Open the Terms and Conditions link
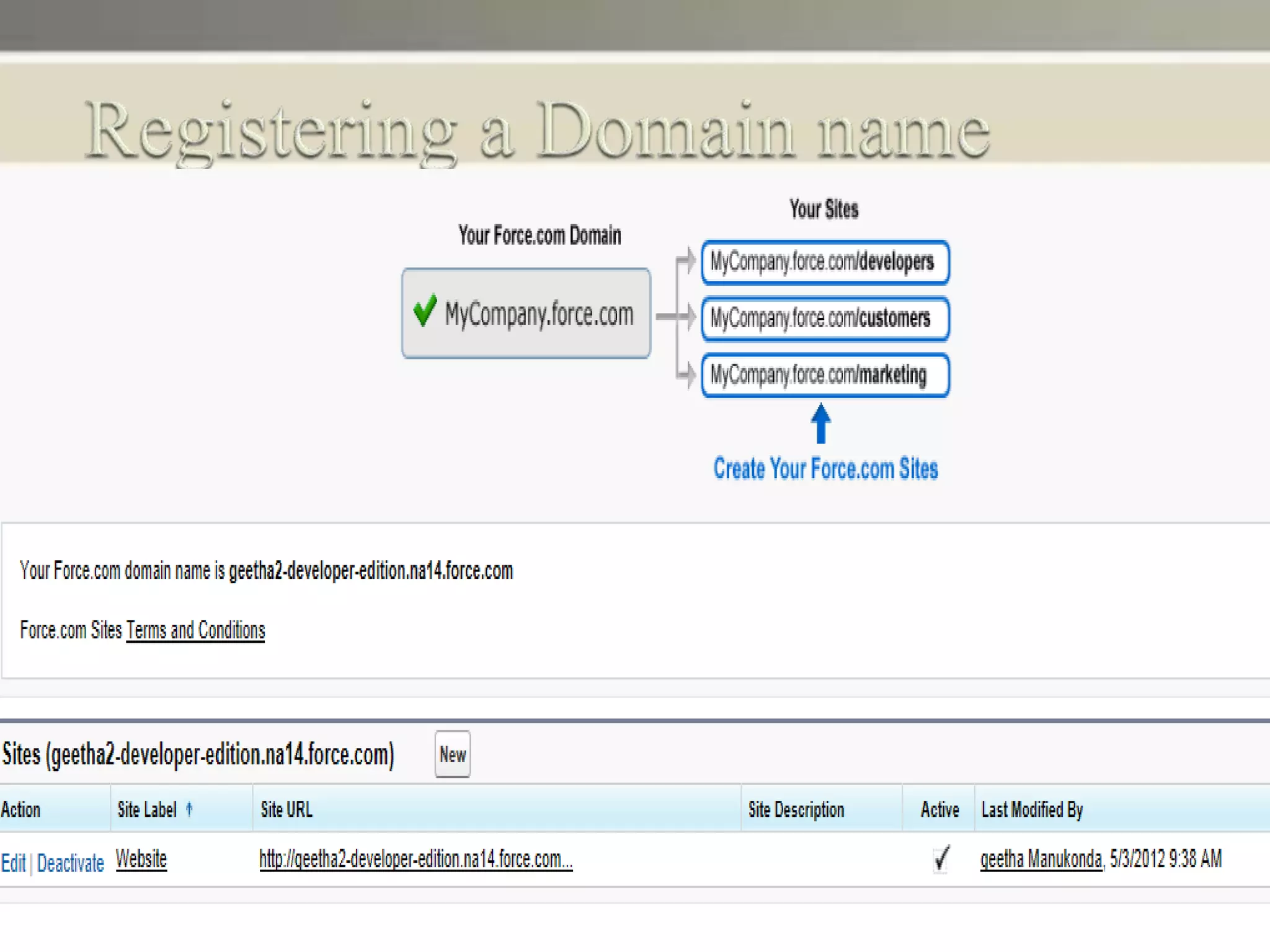1270x952 pixels. click(195, 630)
